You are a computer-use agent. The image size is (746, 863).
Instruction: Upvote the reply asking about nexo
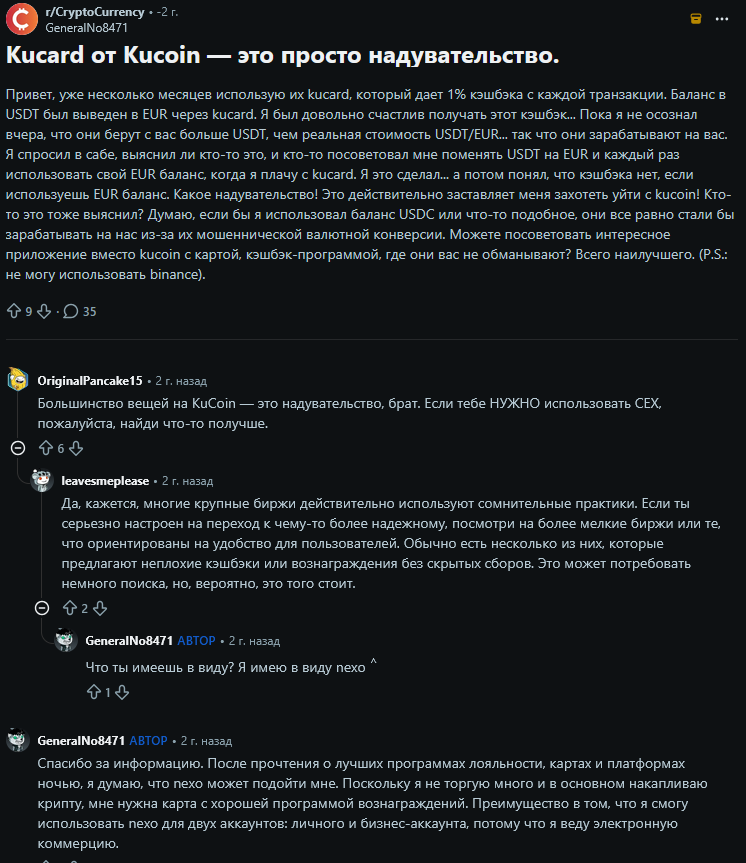coord(94,691)
